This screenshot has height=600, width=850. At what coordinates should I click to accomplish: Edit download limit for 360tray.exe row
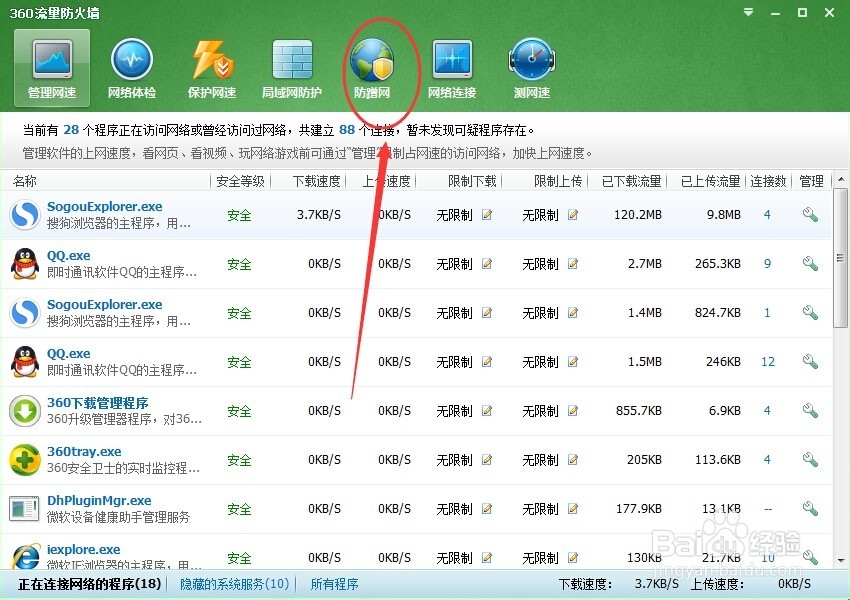point(487,460)
